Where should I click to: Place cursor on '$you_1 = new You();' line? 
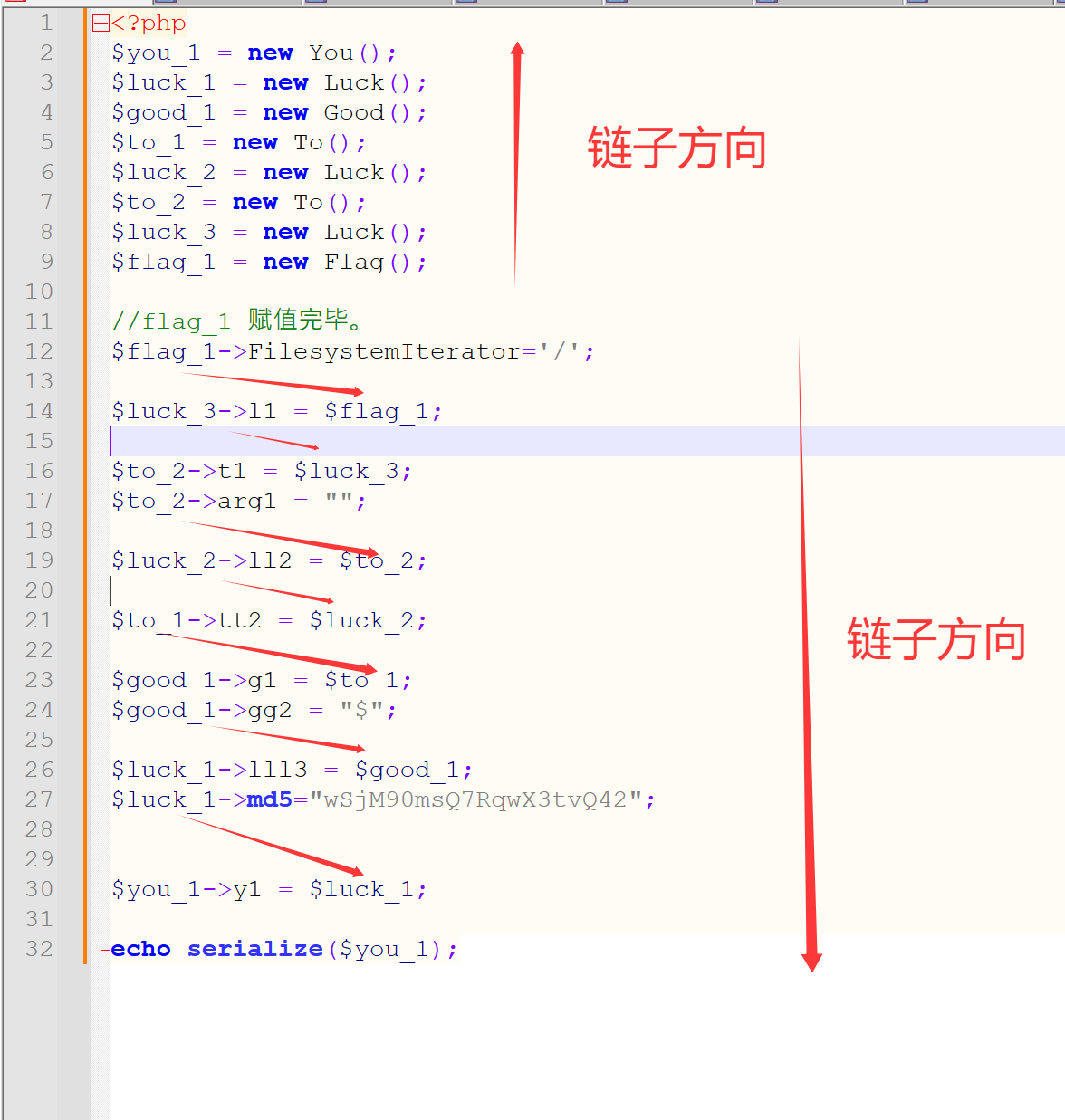tap(254, 53)
